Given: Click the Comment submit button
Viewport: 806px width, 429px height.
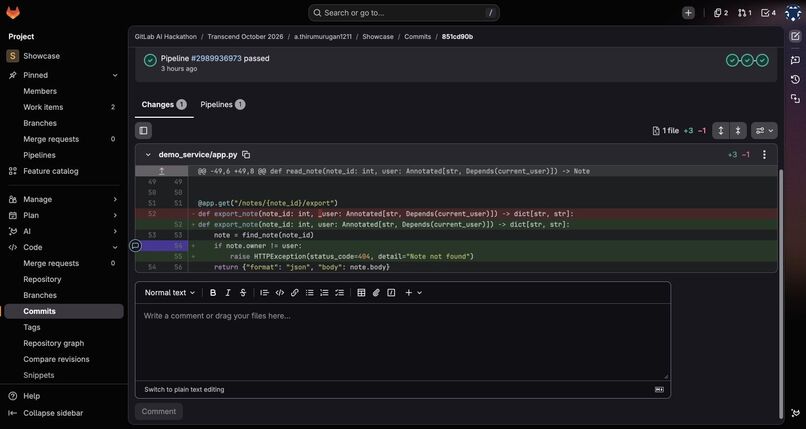Looking at the screenshot, I should point(159,412).
